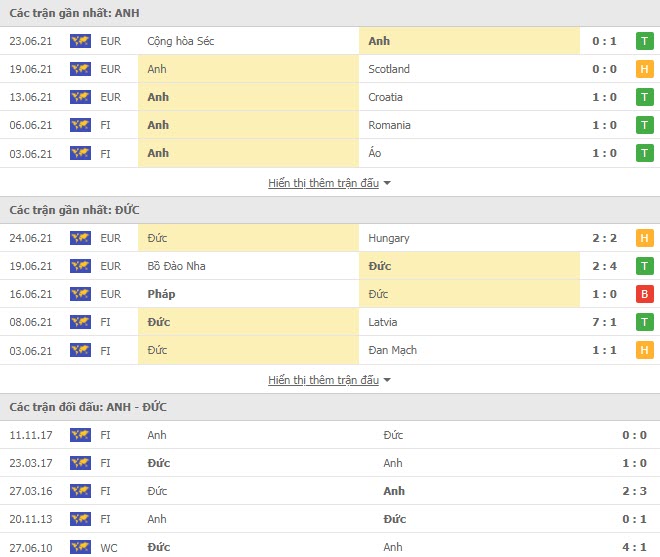Click the 4 : 1 score in the 2010 WC match
Screen dimensions: 660x557
pyautogui.click(x=633, y=547)
